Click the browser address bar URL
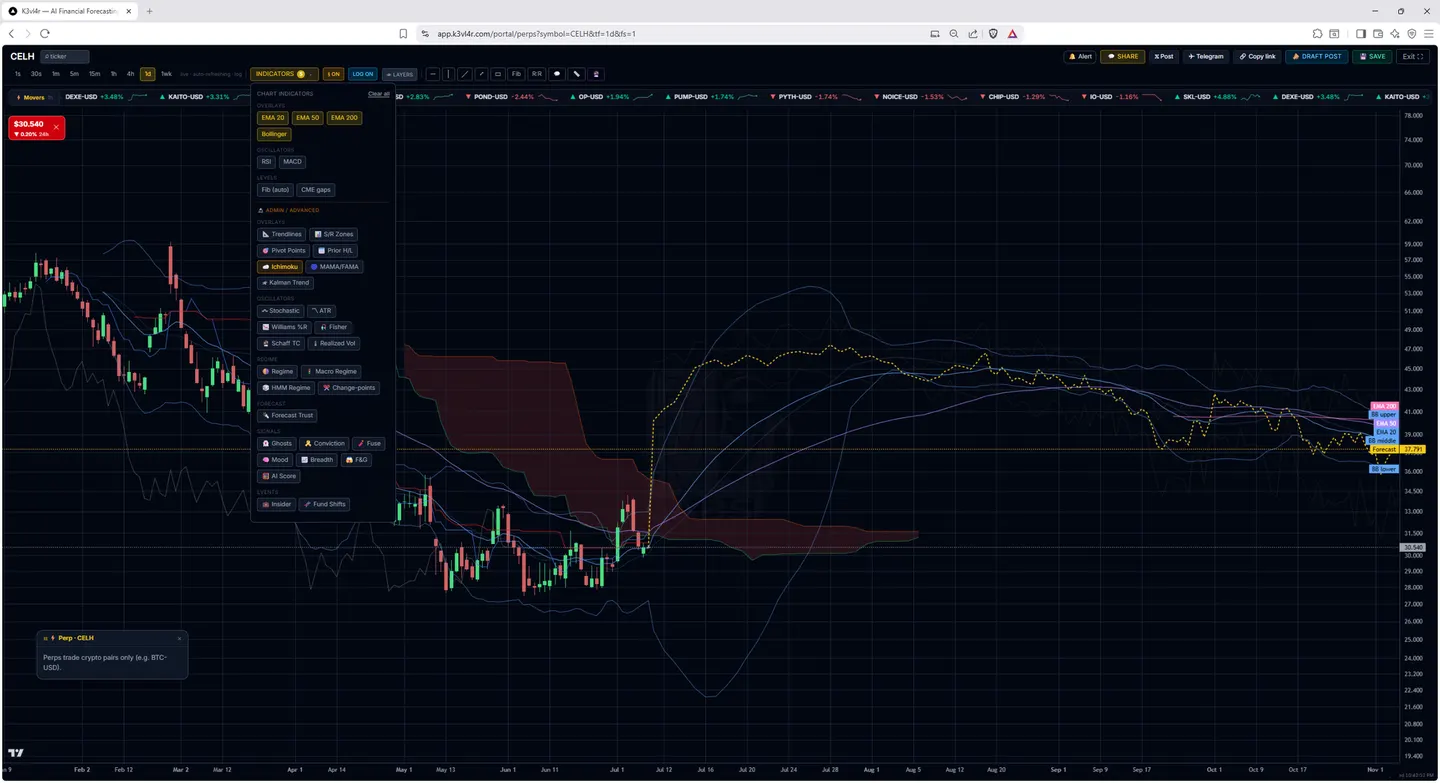This screenshot has height=783, width=1440. pyautogui.click(x=536, y=33)
